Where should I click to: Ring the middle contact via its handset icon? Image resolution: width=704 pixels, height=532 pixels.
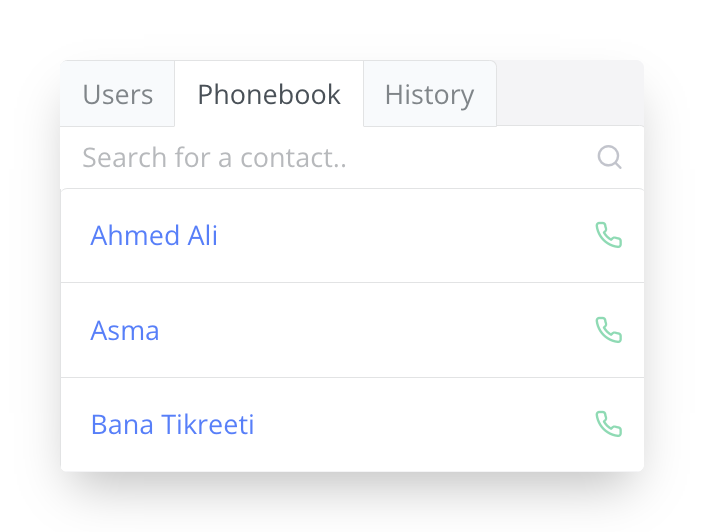click(608, 330)
